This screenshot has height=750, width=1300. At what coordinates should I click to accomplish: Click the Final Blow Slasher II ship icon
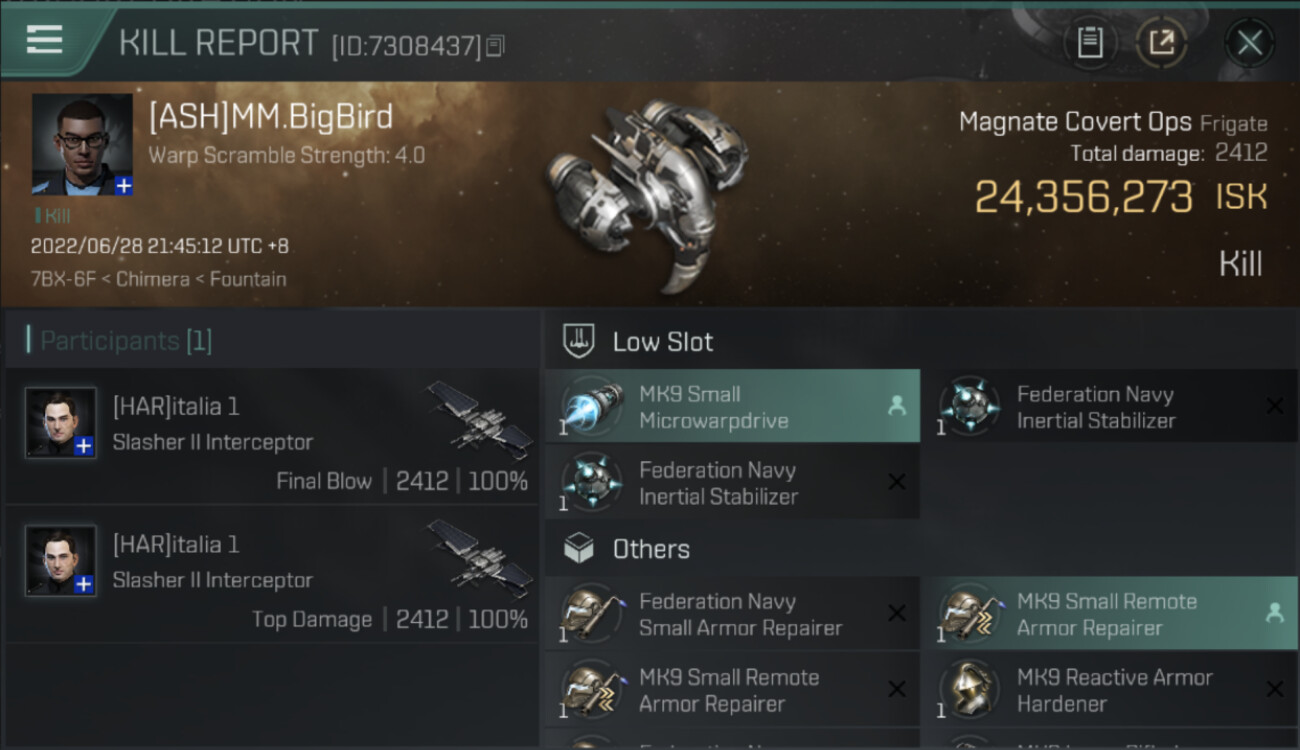point(480,418)
